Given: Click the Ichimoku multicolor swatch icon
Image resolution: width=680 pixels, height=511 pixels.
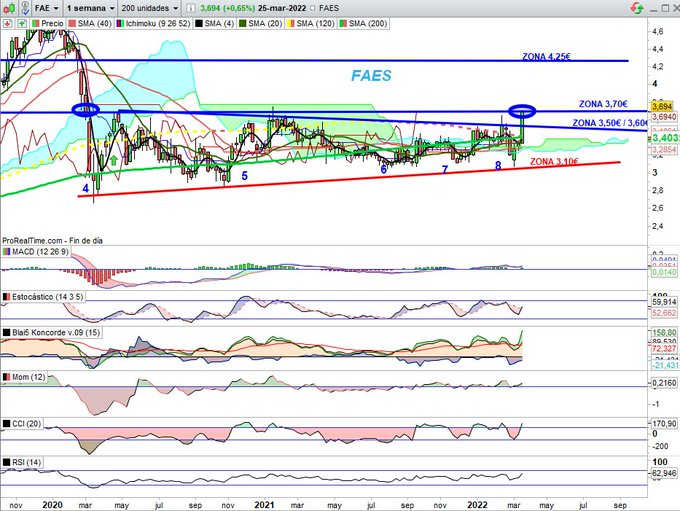Looking at the screenshot, I should tap(121, 23).
